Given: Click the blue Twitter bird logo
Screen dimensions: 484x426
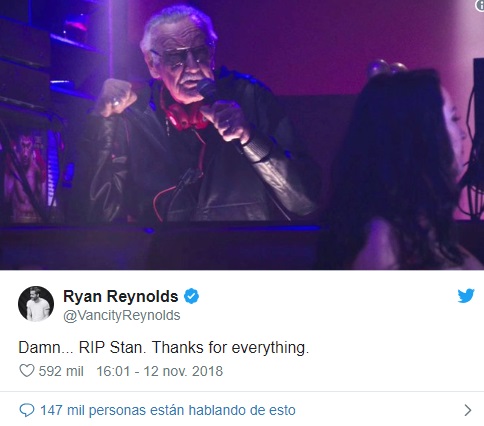Looking at the screenshot, I should (x=466, y=296).
